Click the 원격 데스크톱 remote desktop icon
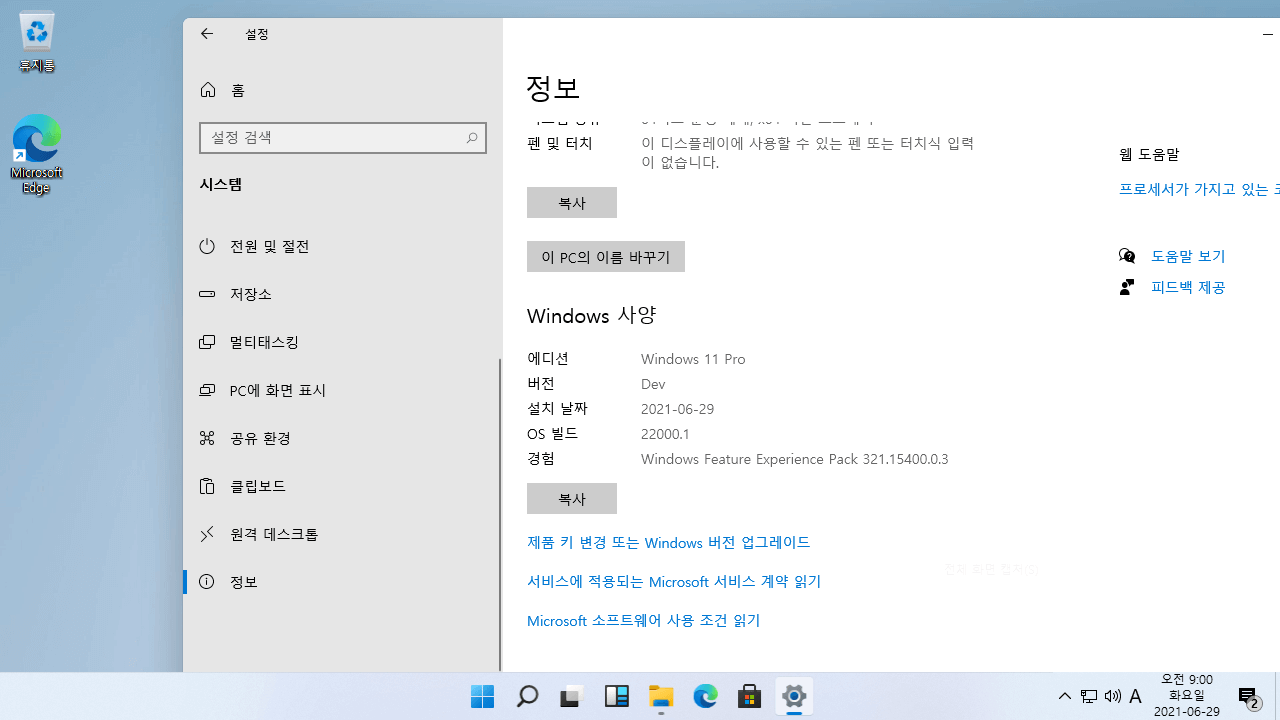Viewport: 1280px width, 720px height. [x=207, y=534]
